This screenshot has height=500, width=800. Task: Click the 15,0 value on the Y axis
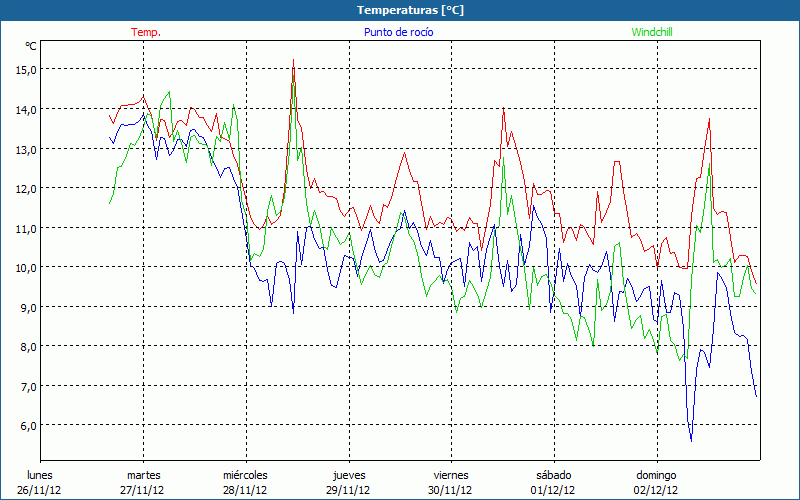(26, 69)
